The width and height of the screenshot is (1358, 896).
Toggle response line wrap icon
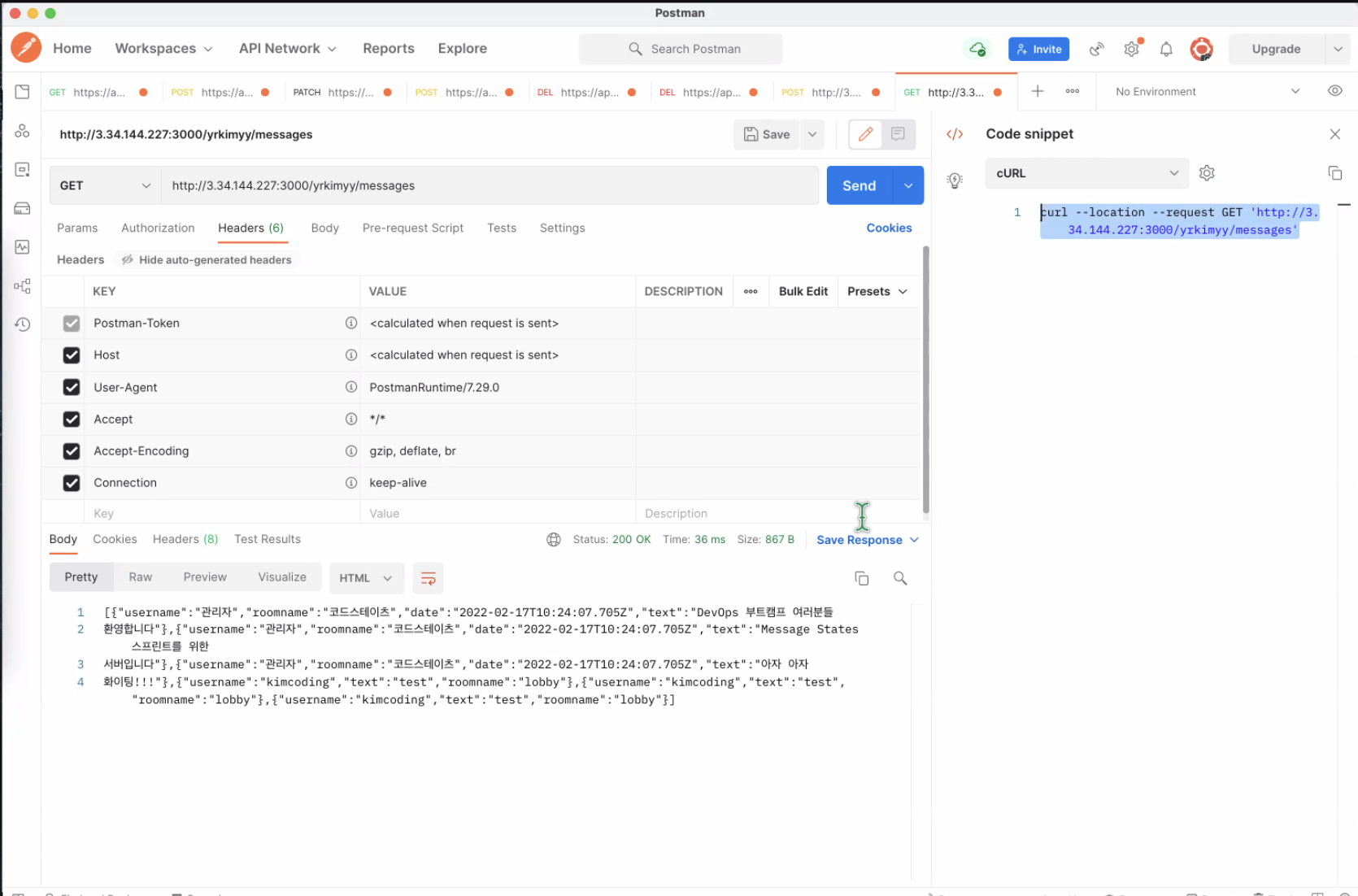click(x=428, y=578)
